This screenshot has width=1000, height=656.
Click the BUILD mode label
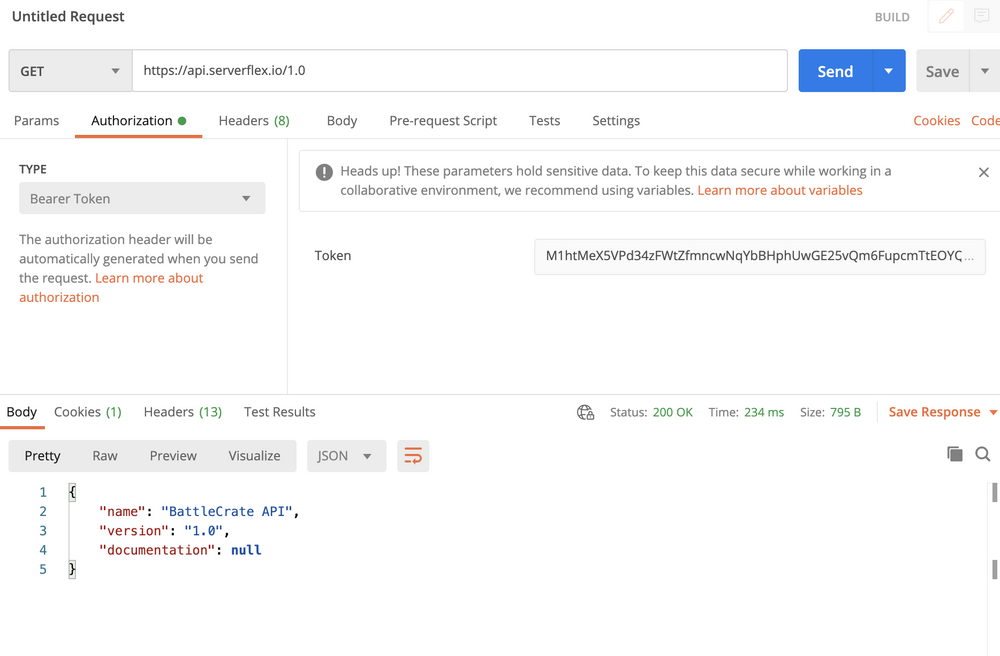point(892,17)
